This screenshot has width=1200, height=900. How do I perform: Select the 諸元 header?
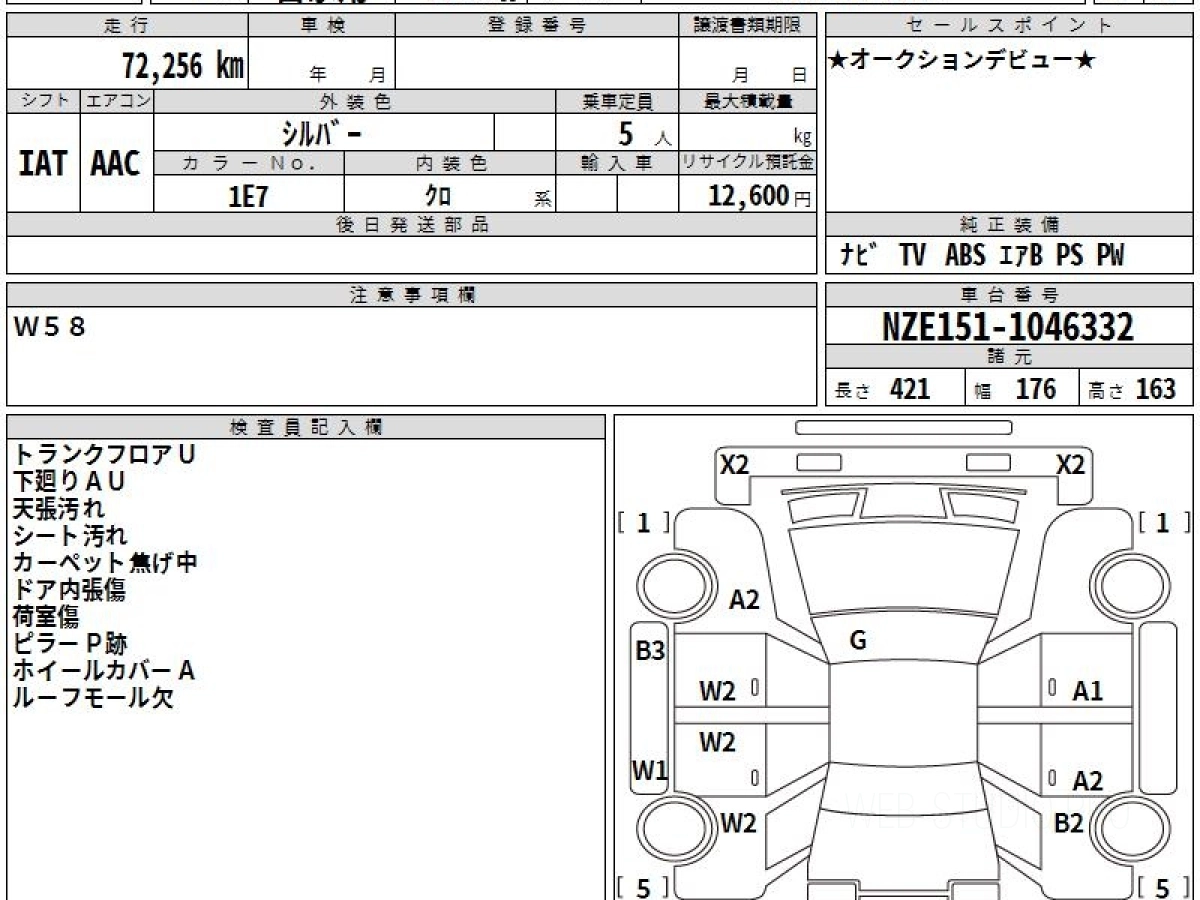(1010, 357)
